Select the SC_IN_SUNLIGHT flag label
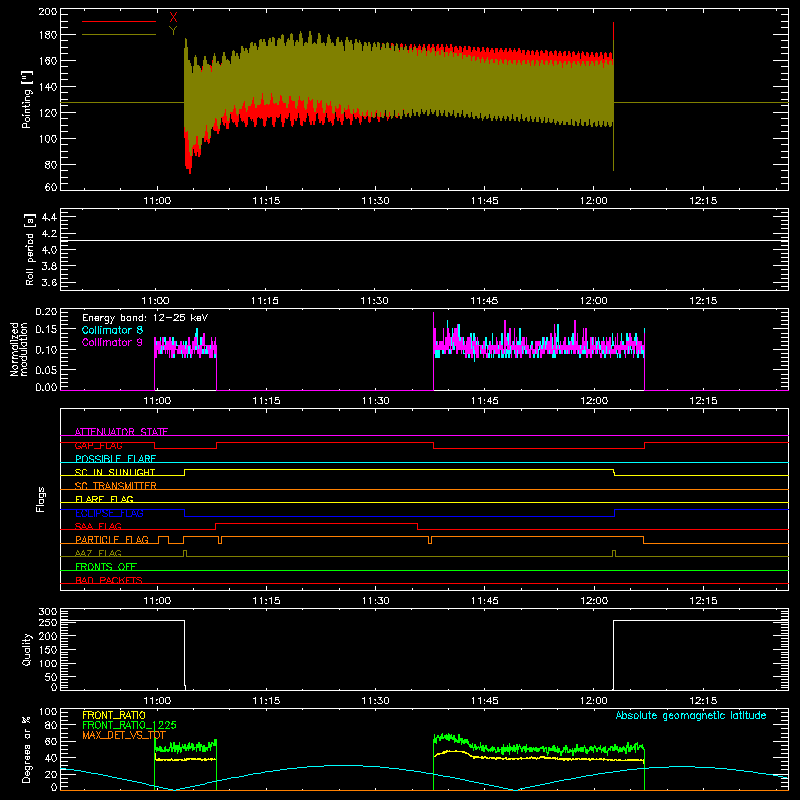This screenshot has width=800, height=800. point(115,472)
